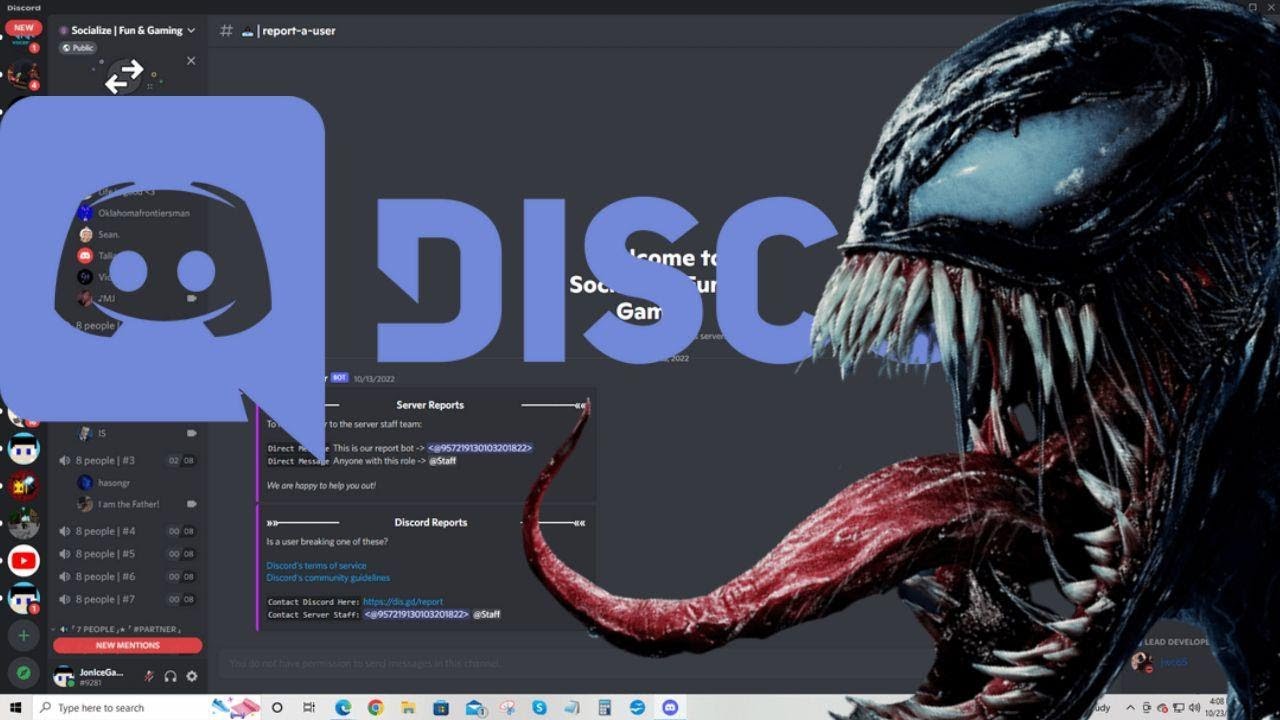
Task: Click the Public server badge
Action: 78,48
